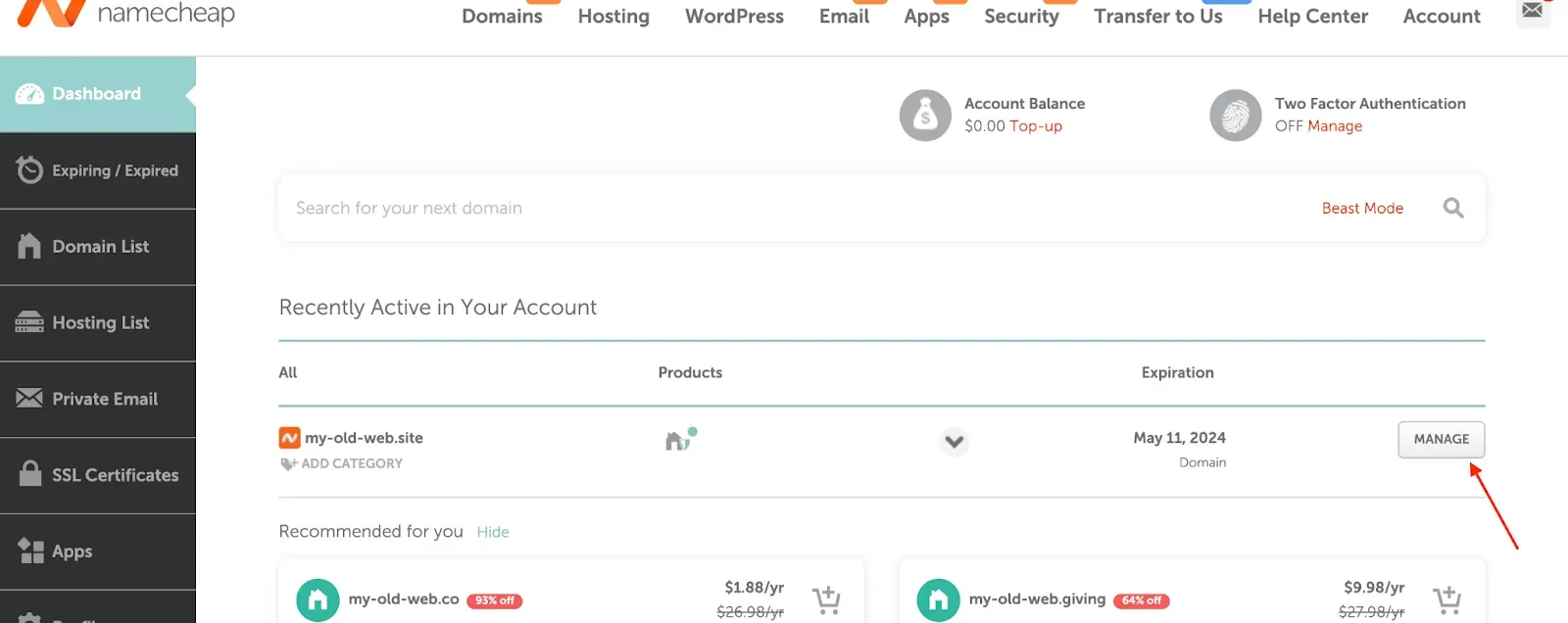Viewport: 1568px width, 623px height.
Task: Click the Recently Active in Your Account heading
Action: [437, 308]
